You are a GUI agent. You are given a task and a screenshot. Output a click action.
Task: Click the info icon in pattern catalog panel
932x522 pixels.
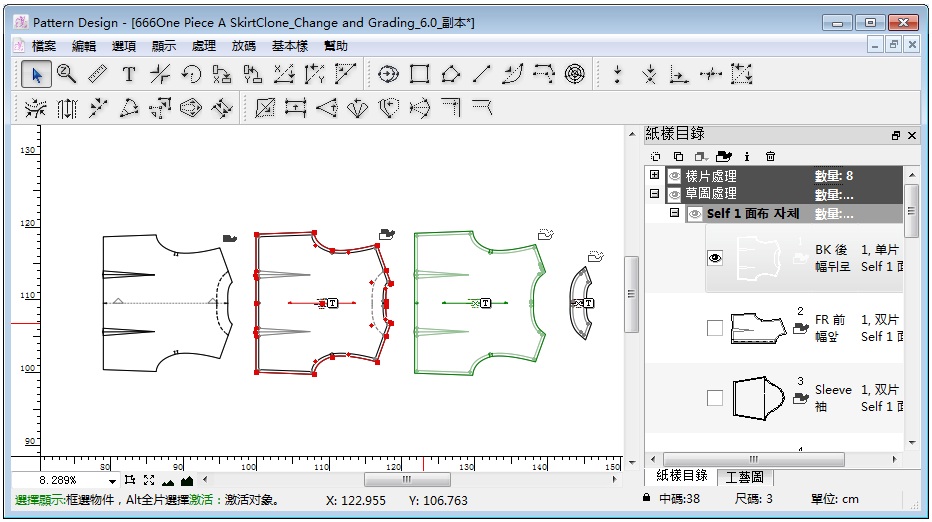[746, 156]
